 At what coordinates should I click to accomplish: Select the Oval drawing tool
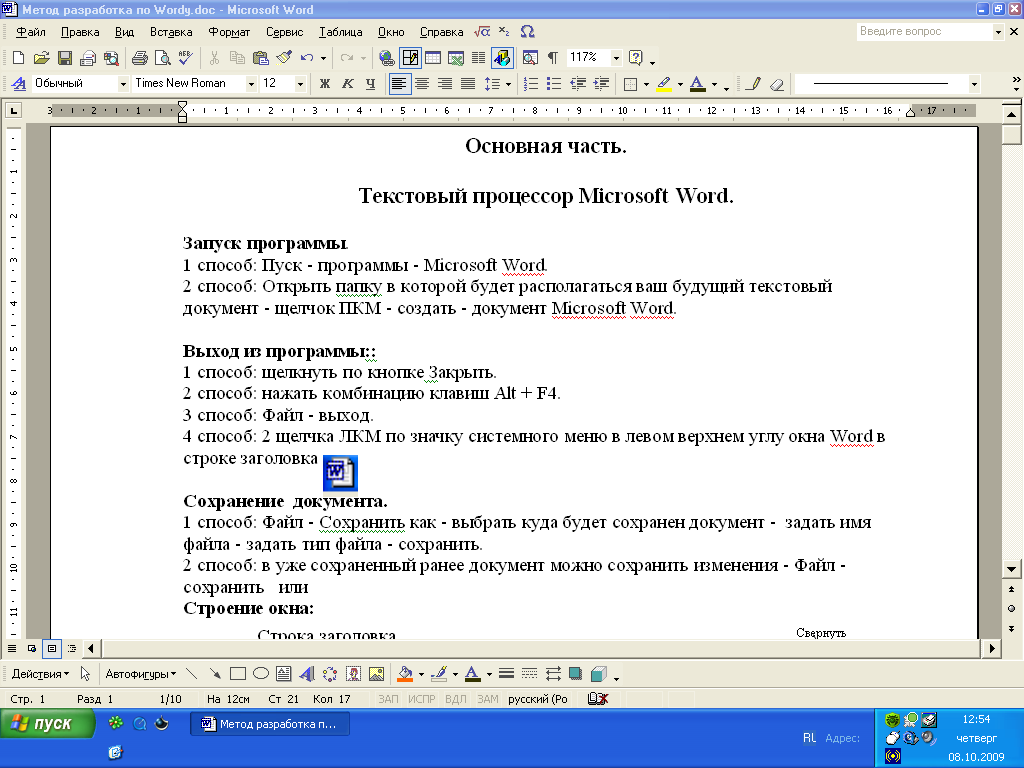[x=261, y=673]
